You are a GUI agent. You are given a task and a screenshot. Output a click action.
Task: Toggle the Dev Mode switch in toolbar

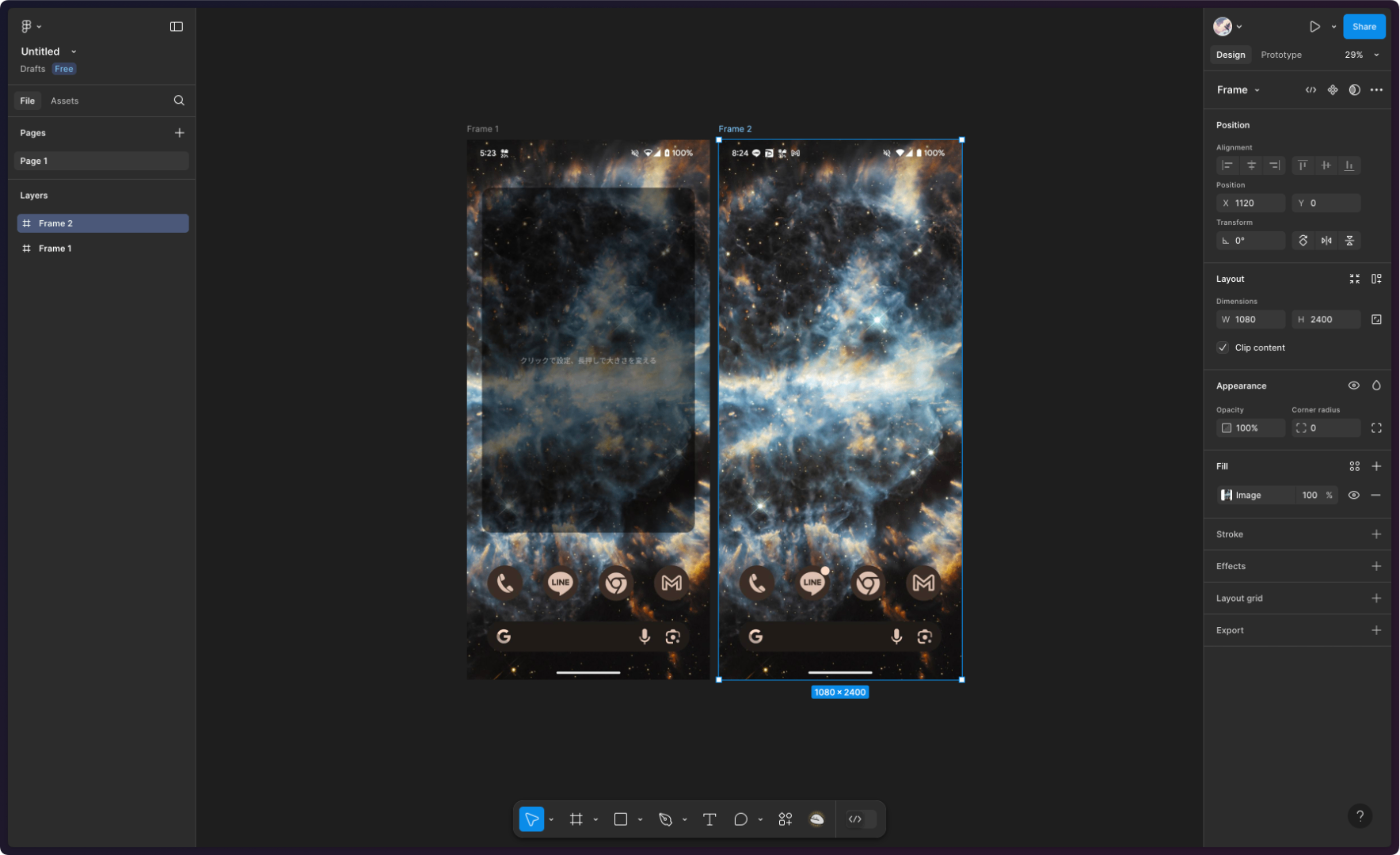[x=861, y=819]
